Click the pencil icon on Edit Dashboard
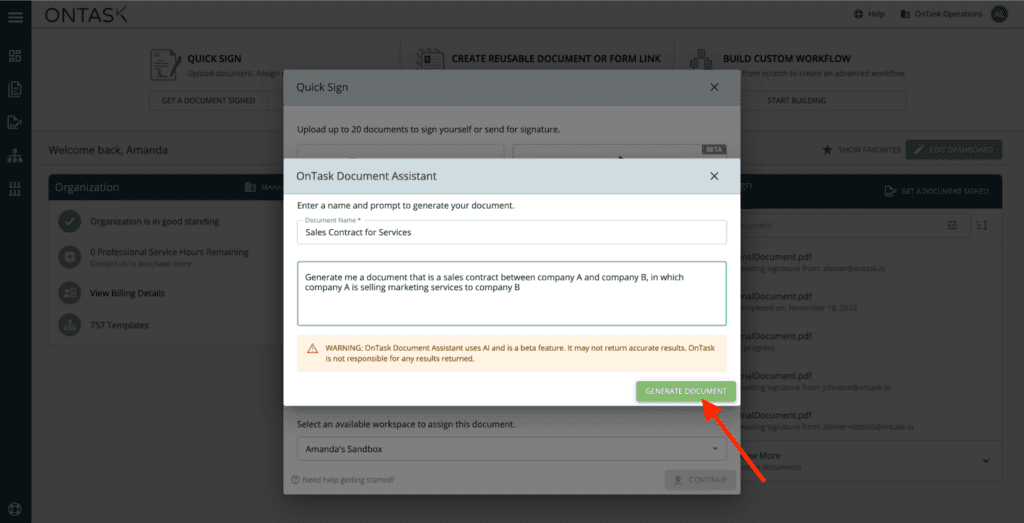The width and height of the screenshot is (1024, 523). click(919, 150)
